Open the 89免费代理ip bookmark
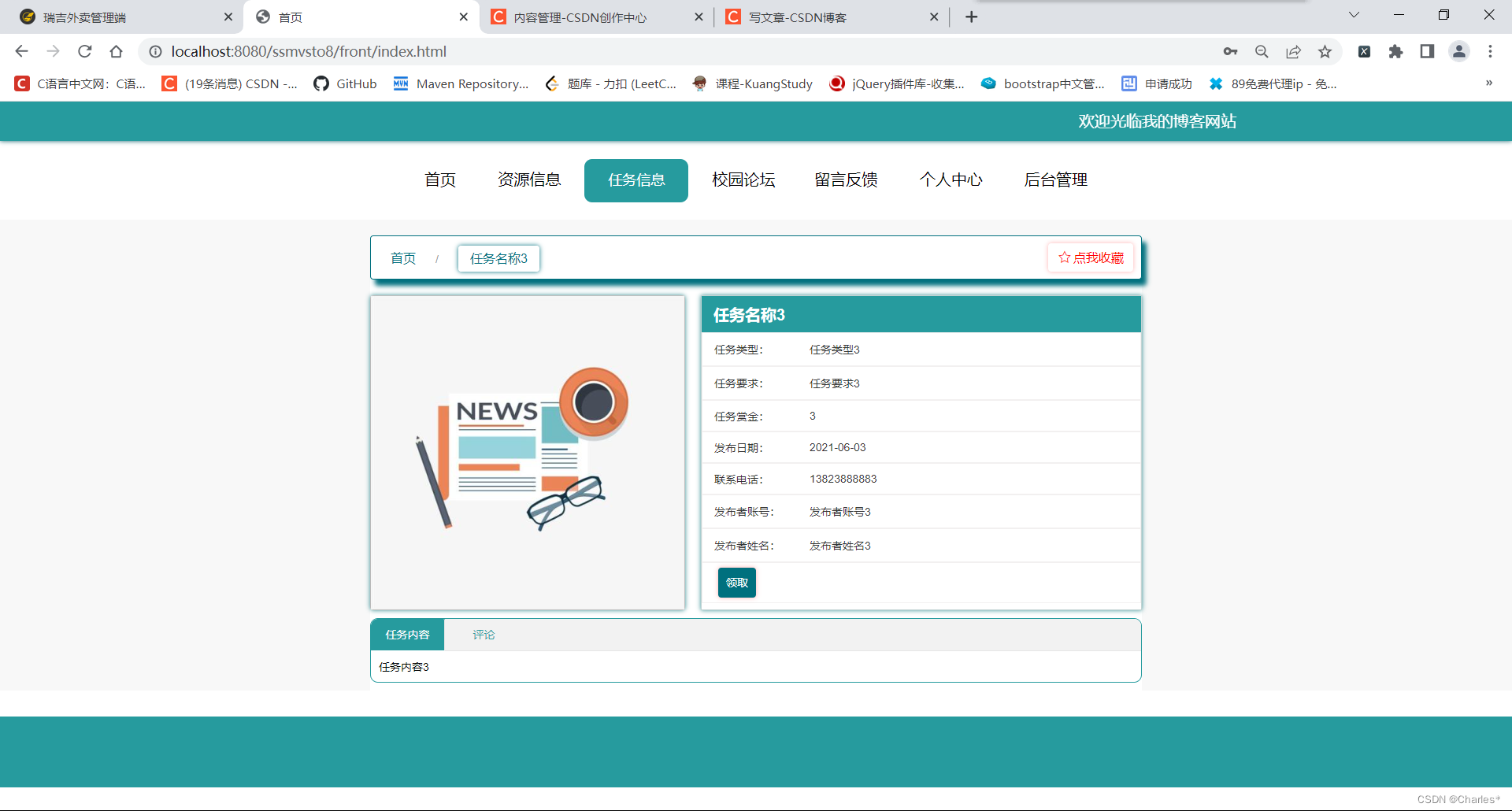This screenshot has width=1512, height=811. point(1273,83)
